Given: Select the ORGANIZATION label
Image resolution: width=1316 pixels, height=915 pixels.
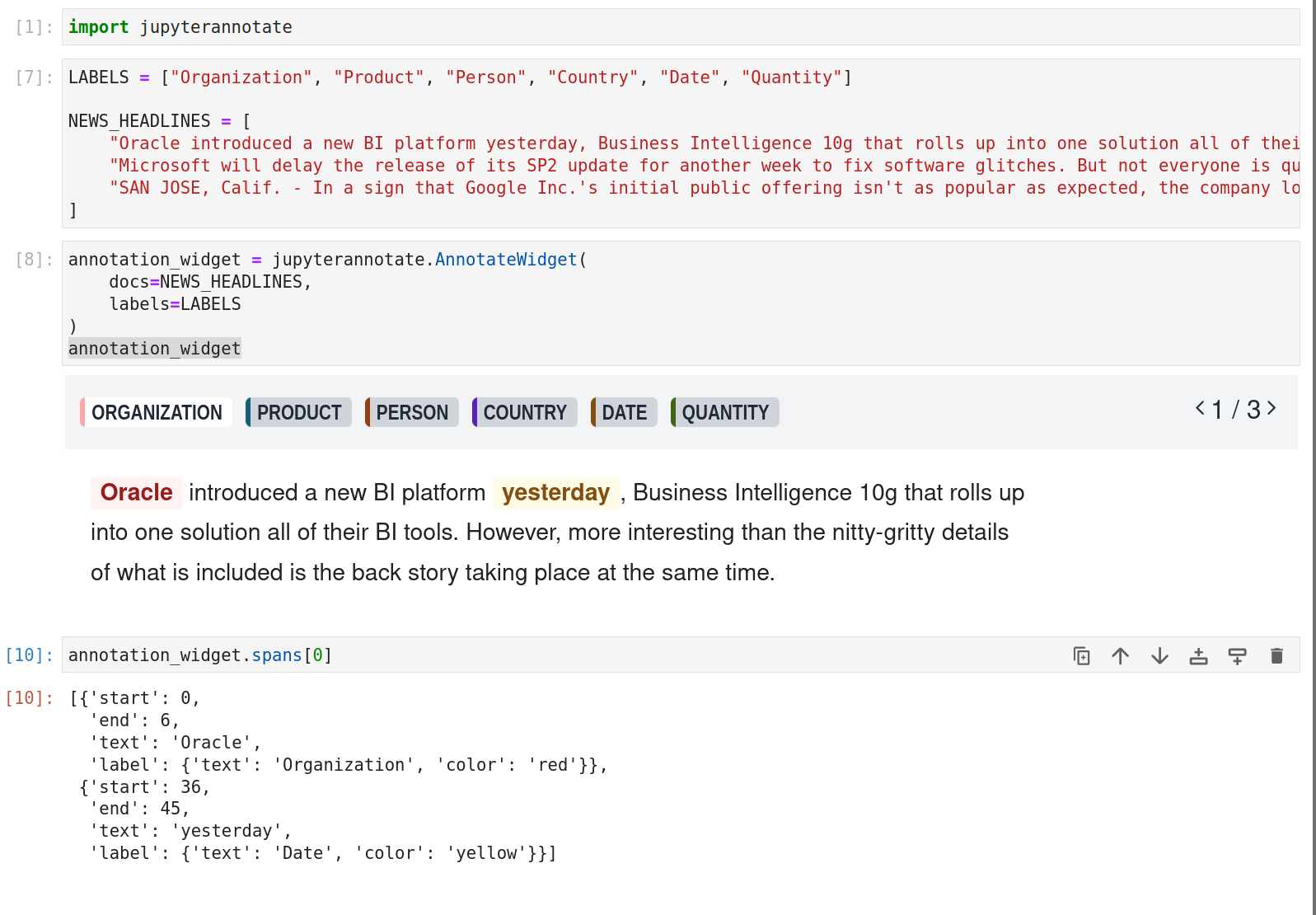Looking at the screenshot, I should coord(156,412).
